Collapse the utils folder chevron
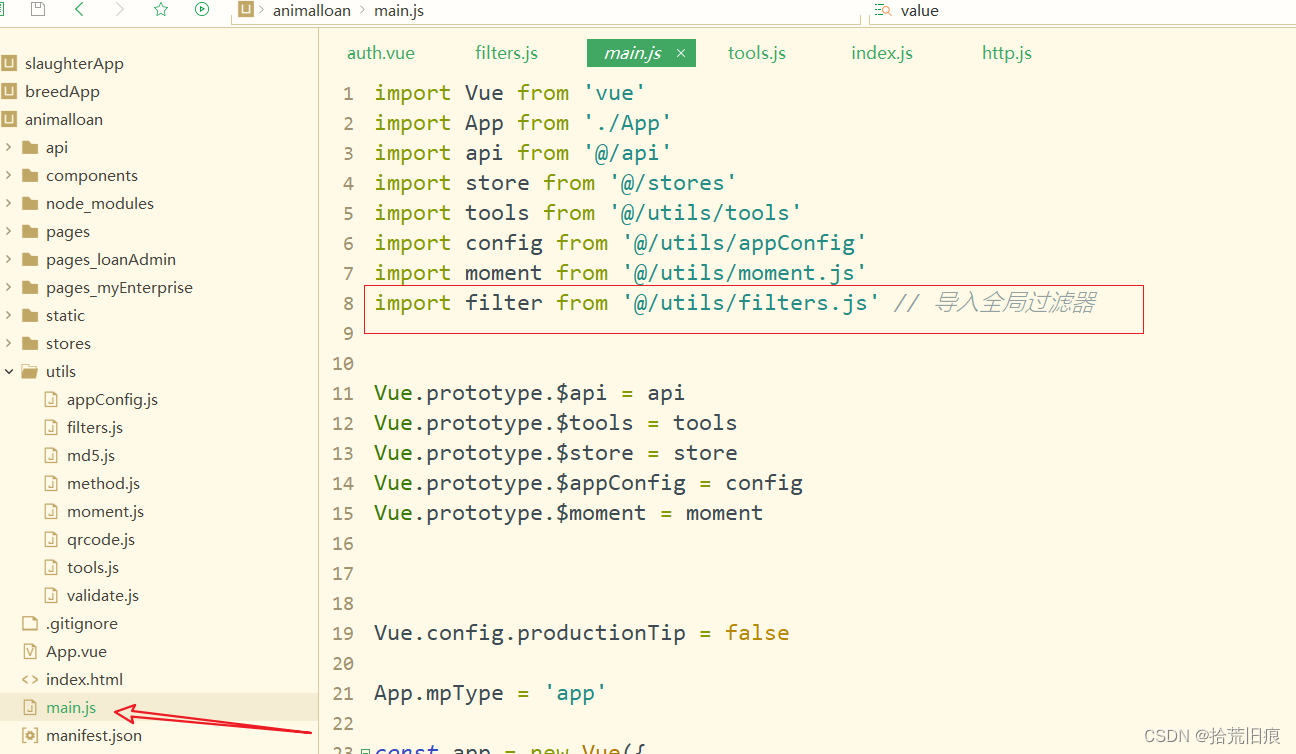Image resolution: width=1296 pixels, height=754 pixels. (9, 371)
